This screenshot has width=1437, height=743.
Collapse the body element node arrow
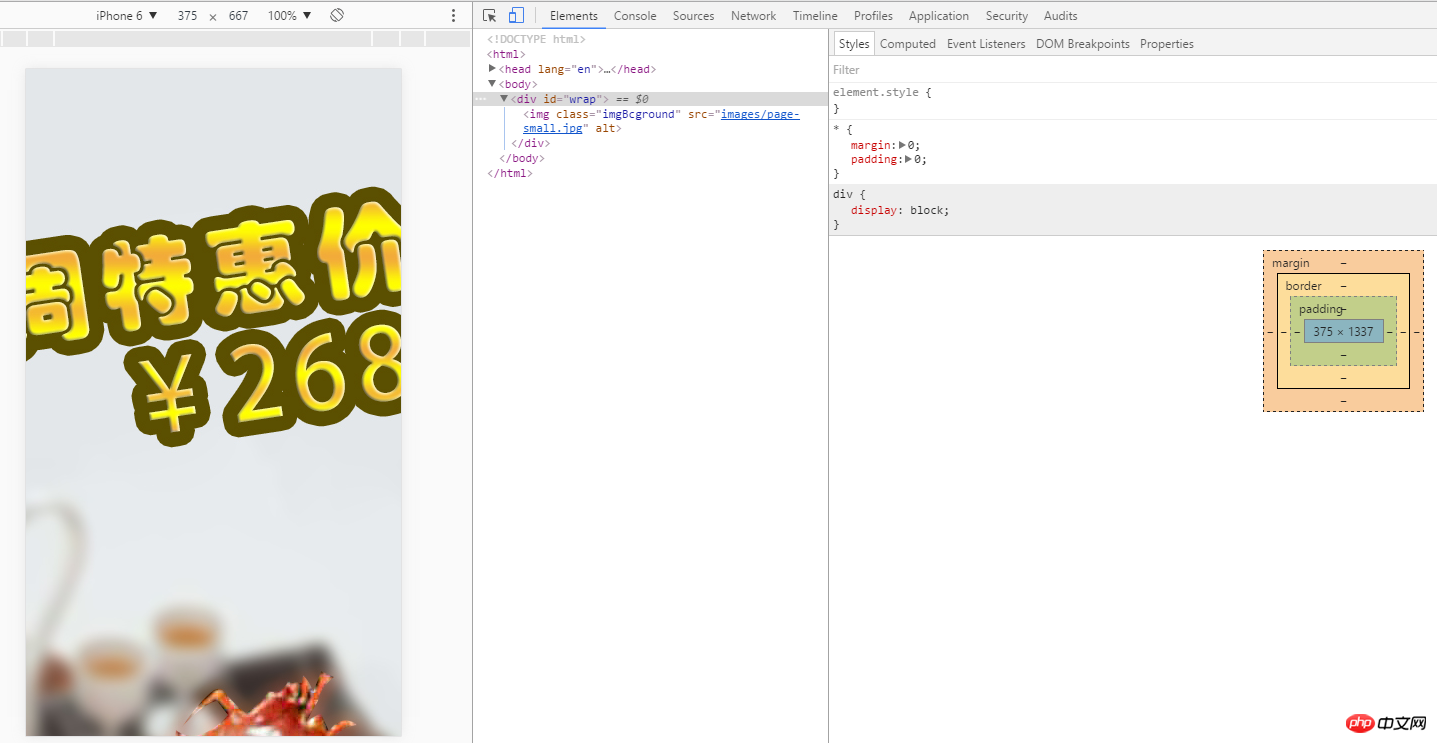(492, 84)
